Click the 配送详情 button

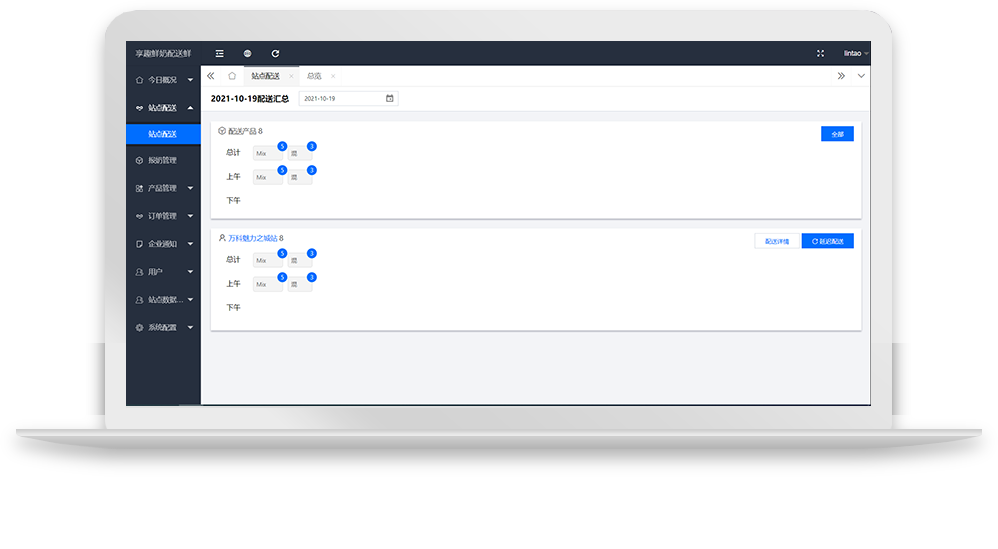777,241
